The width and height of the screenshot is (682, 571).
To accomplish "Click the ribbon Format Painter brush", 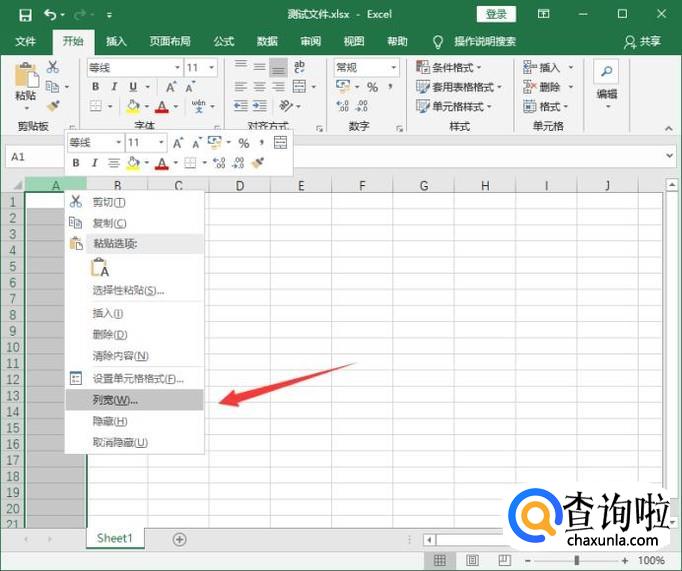I will [53, 106].
